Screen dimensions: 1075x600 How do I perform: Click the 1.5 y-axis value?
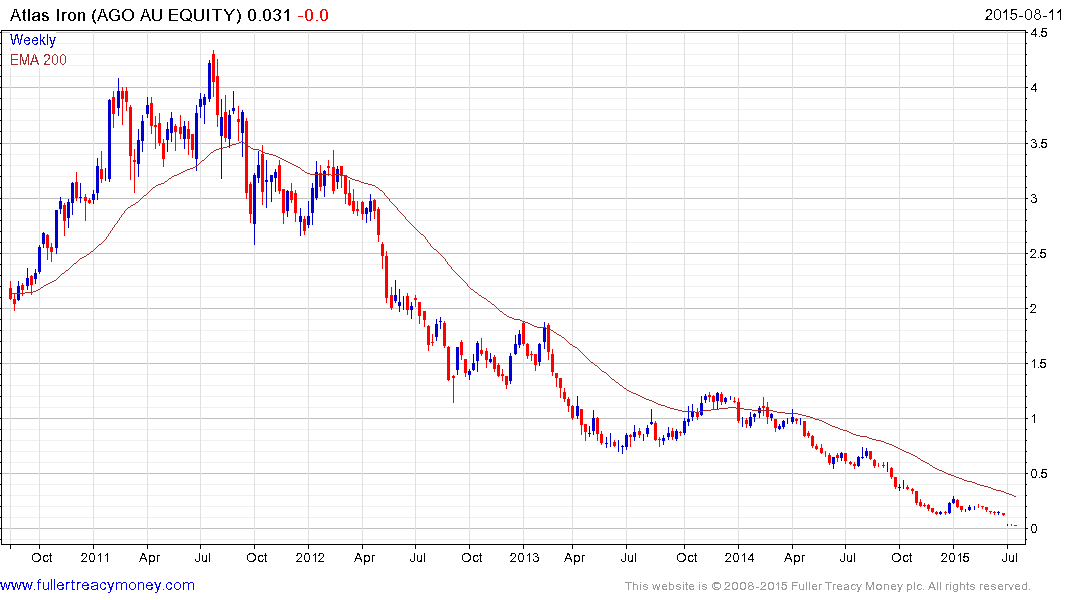(x=1039, y=363)
